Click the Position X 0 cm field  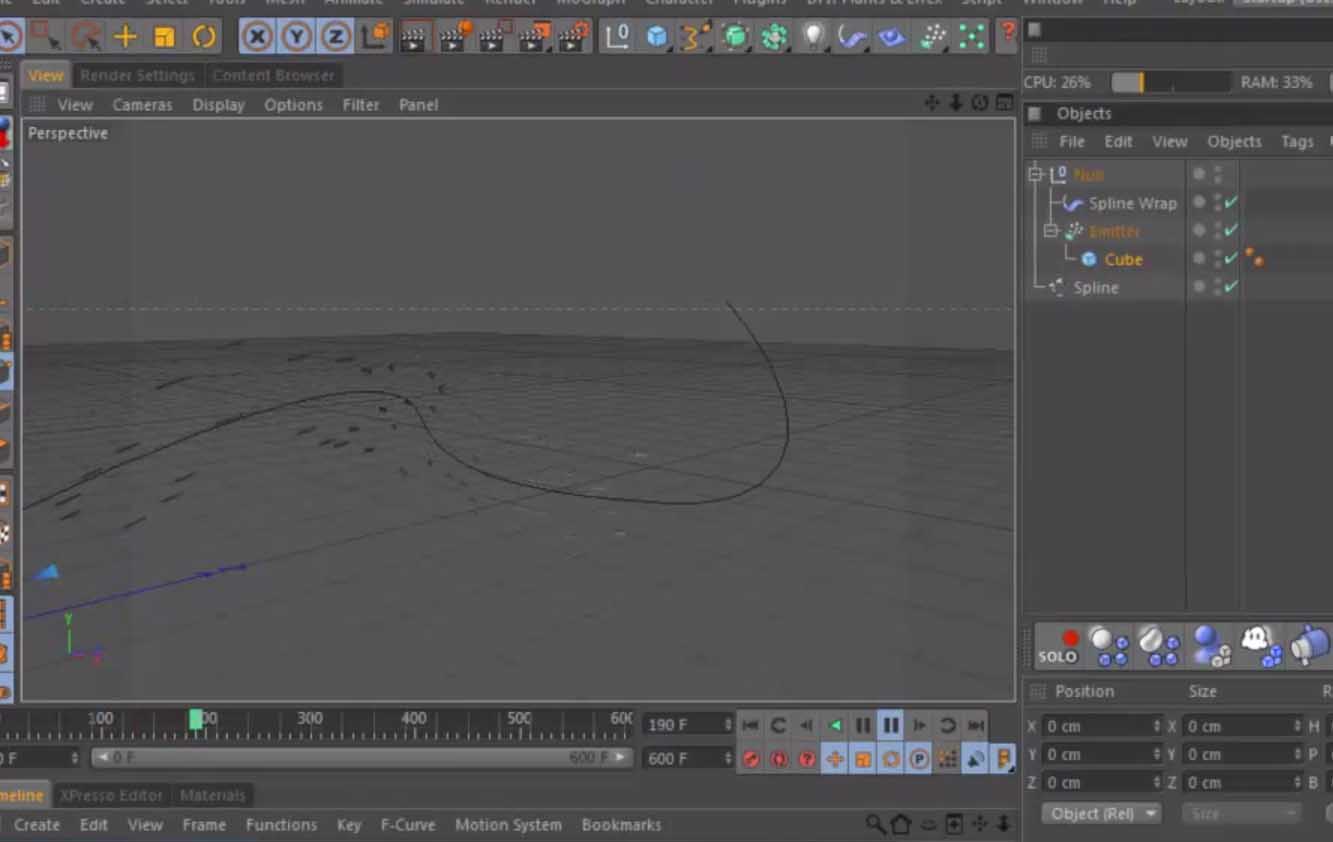coord(1103,726)
